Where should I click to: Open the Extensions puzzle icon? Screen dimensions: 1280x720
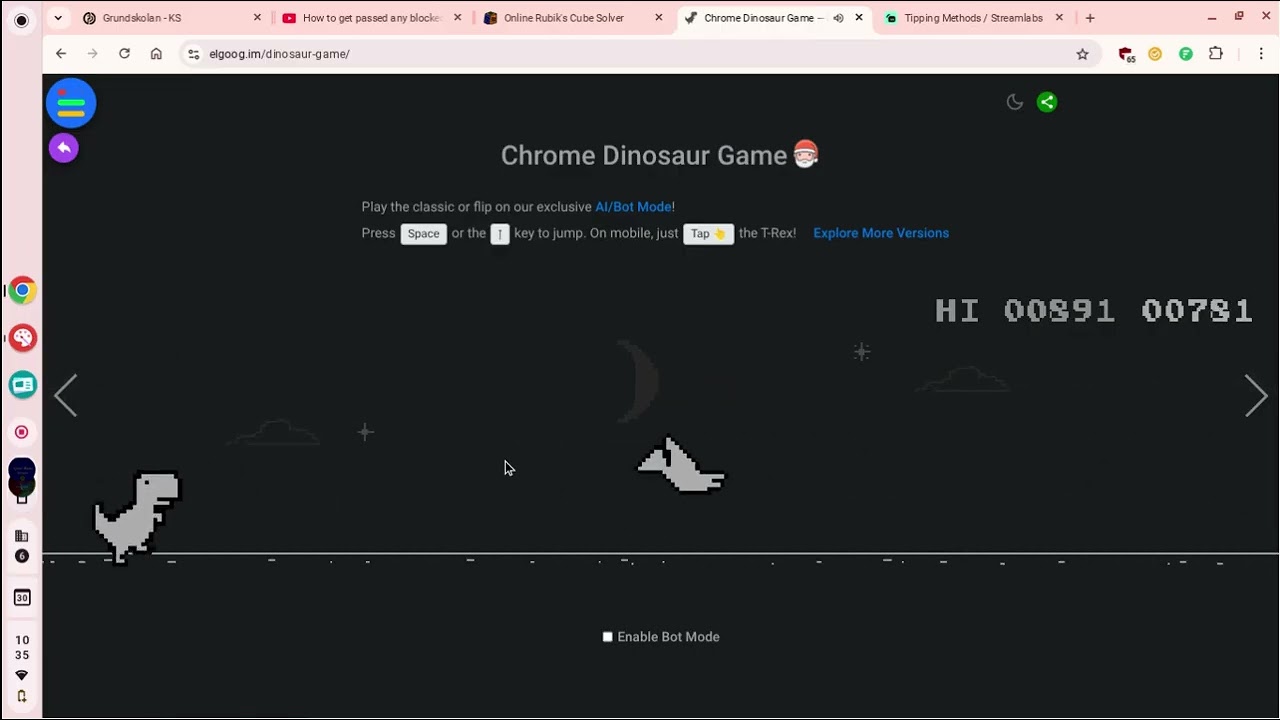click(1216, 54)
